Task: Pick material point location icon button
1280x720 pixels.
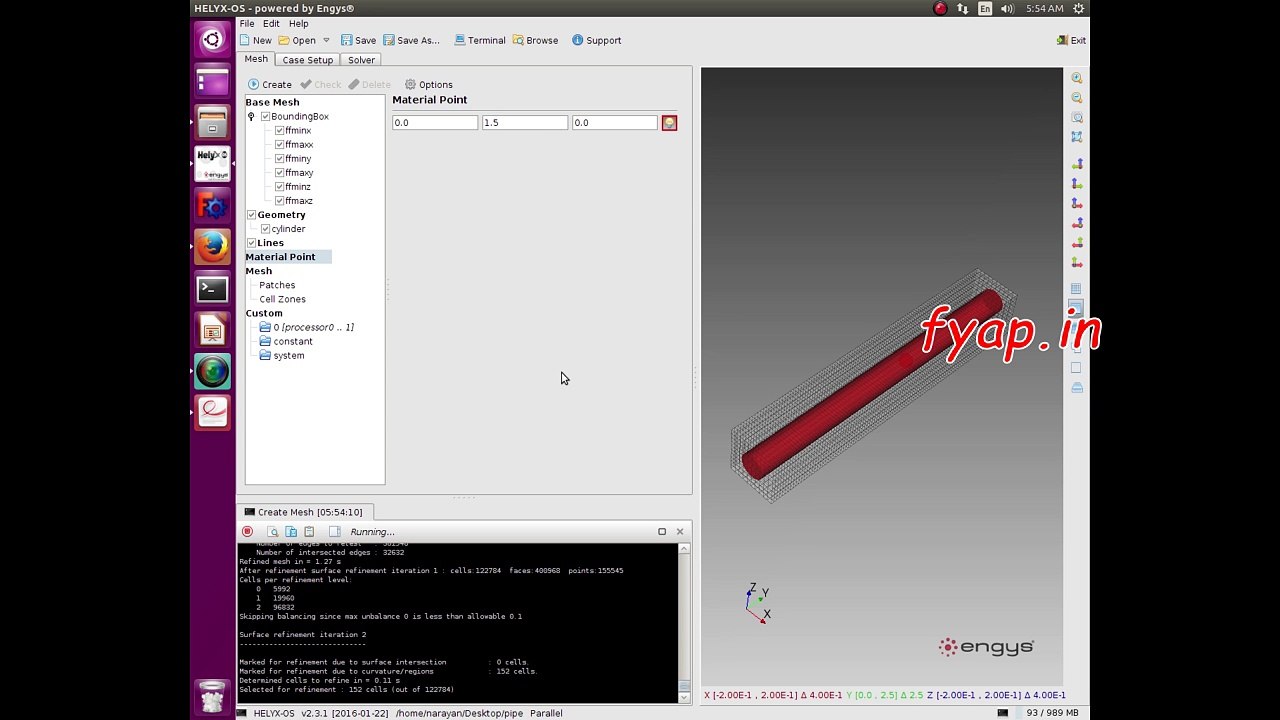Action: coord(669,123)
